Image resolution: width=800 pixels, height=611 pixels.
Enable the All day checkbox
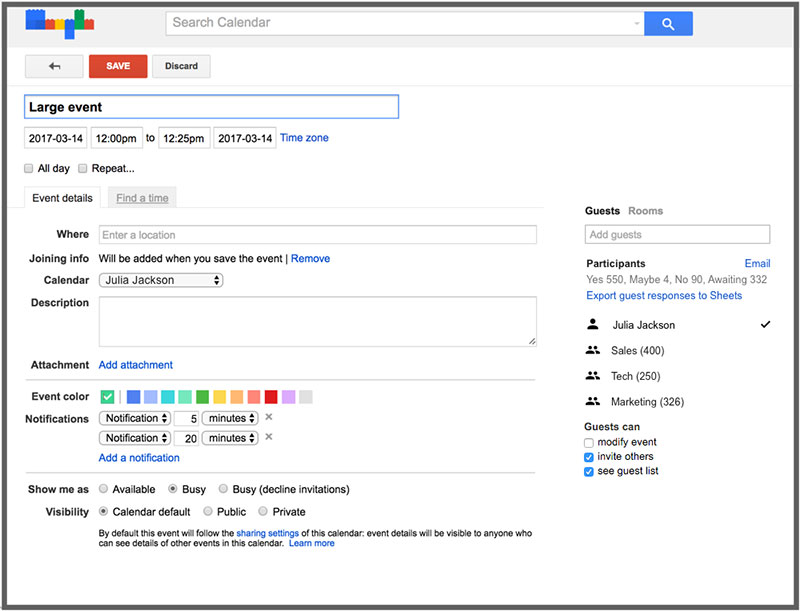pos(28,168)
